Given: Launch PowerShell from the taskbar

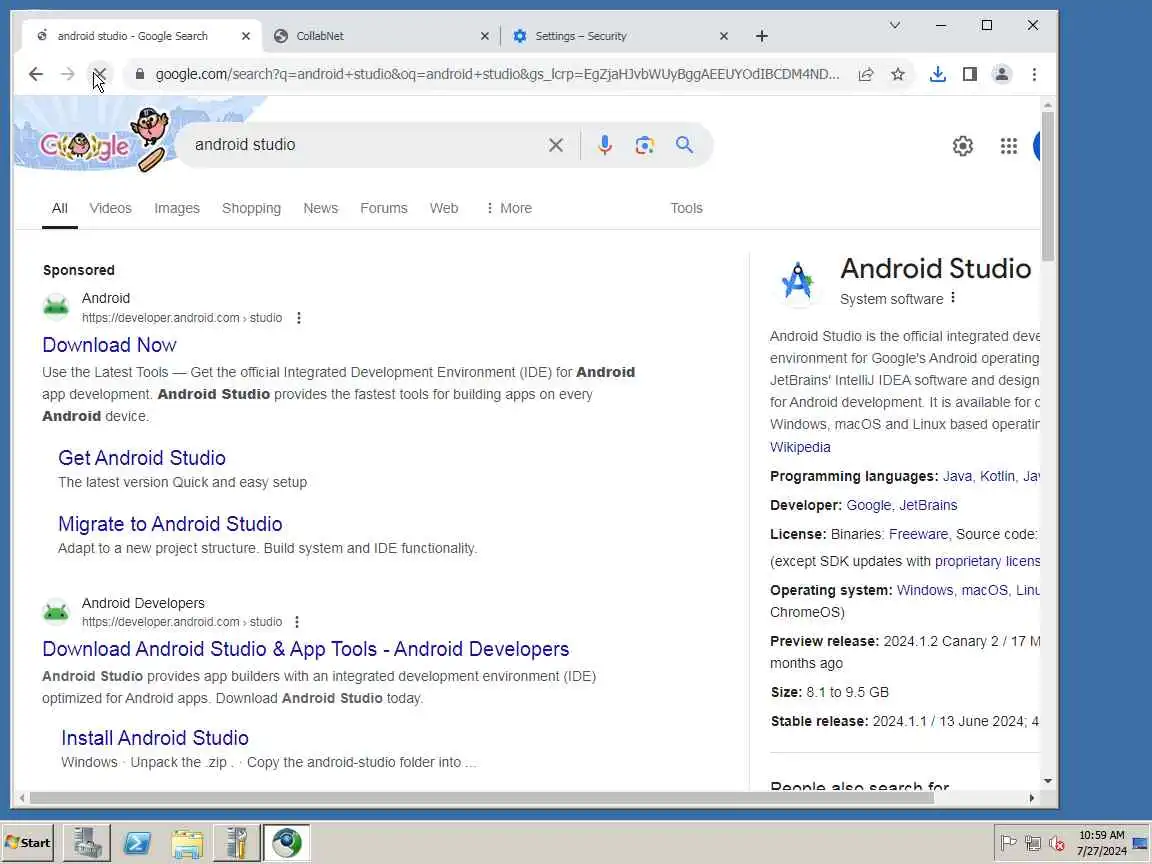Looking at the screenshot, I should click(137, 843).
